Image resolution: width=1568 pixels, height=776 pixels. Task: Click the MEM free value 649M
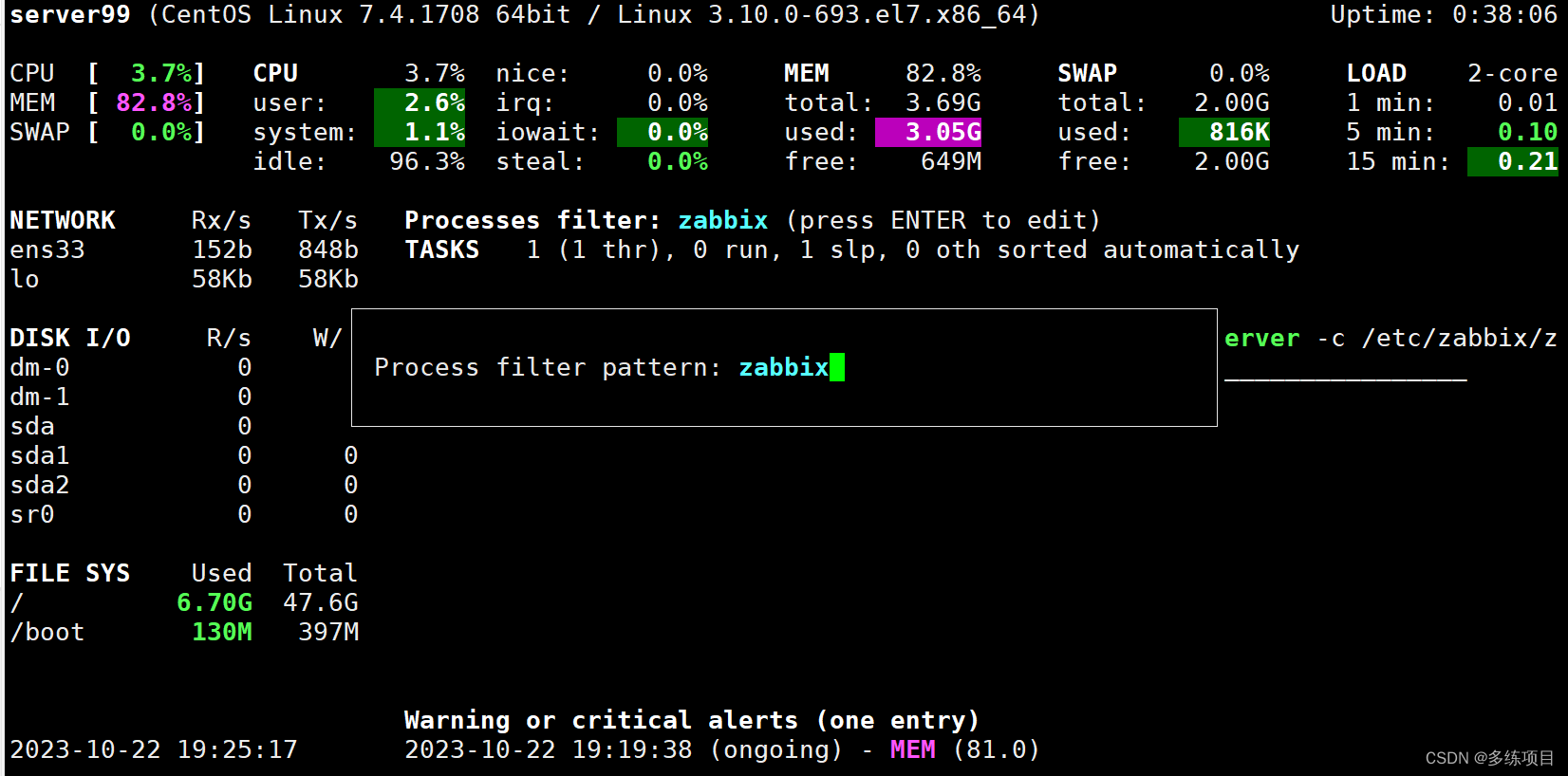pyautogui.click(x=951, y=161)
